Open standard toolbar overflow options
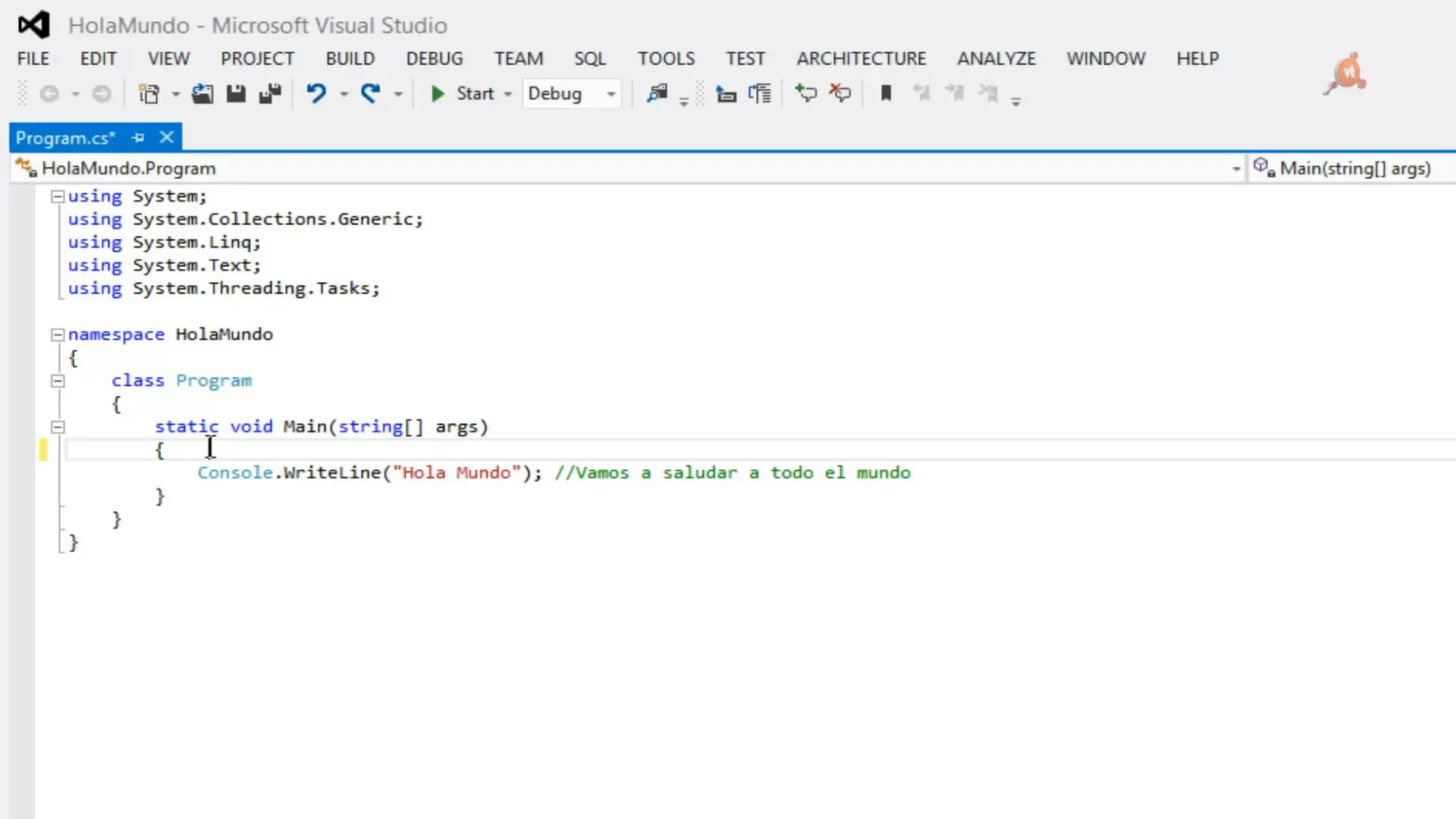 coord(684,100)
